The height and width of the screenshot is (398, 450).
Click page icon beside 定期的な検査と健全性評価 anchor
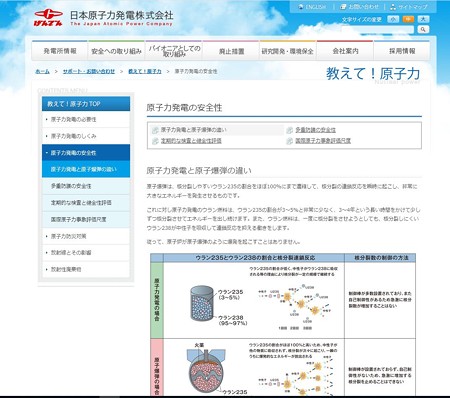click(x=155, y=141)
